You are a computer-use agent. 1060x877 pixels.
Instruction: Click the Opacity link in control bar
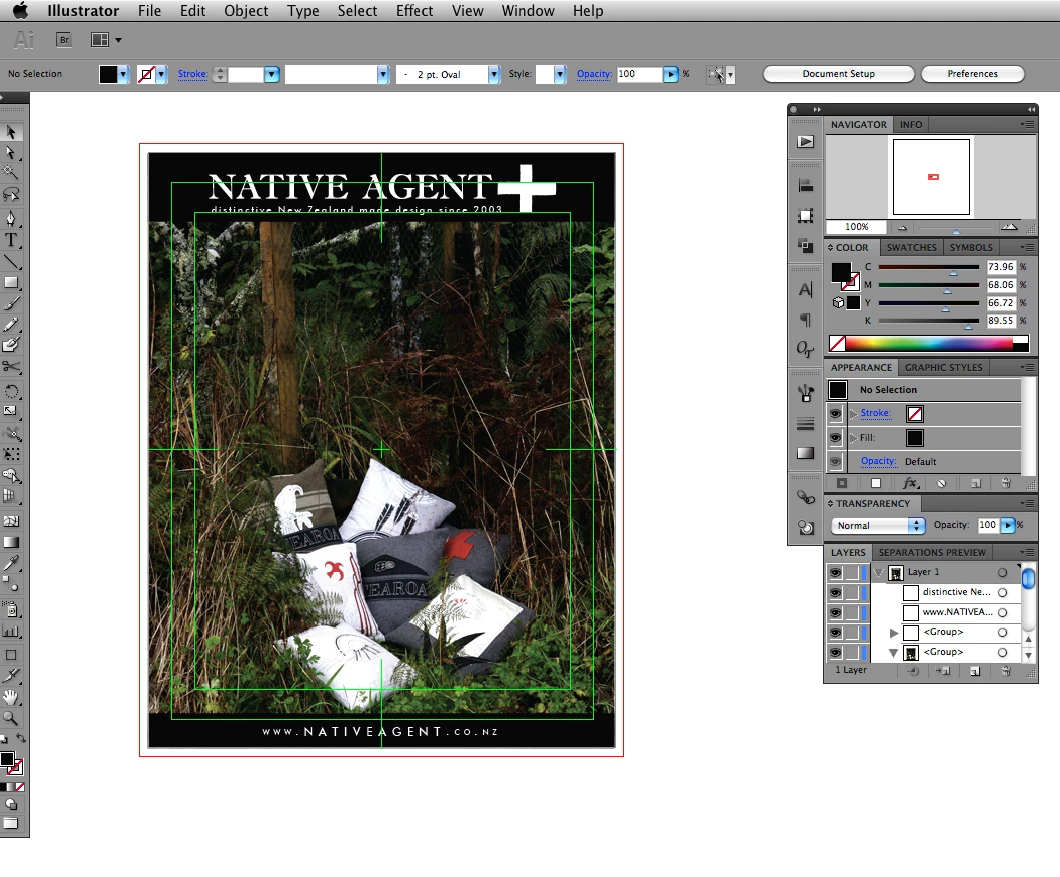pyautogui.click(x=594, y=74)
